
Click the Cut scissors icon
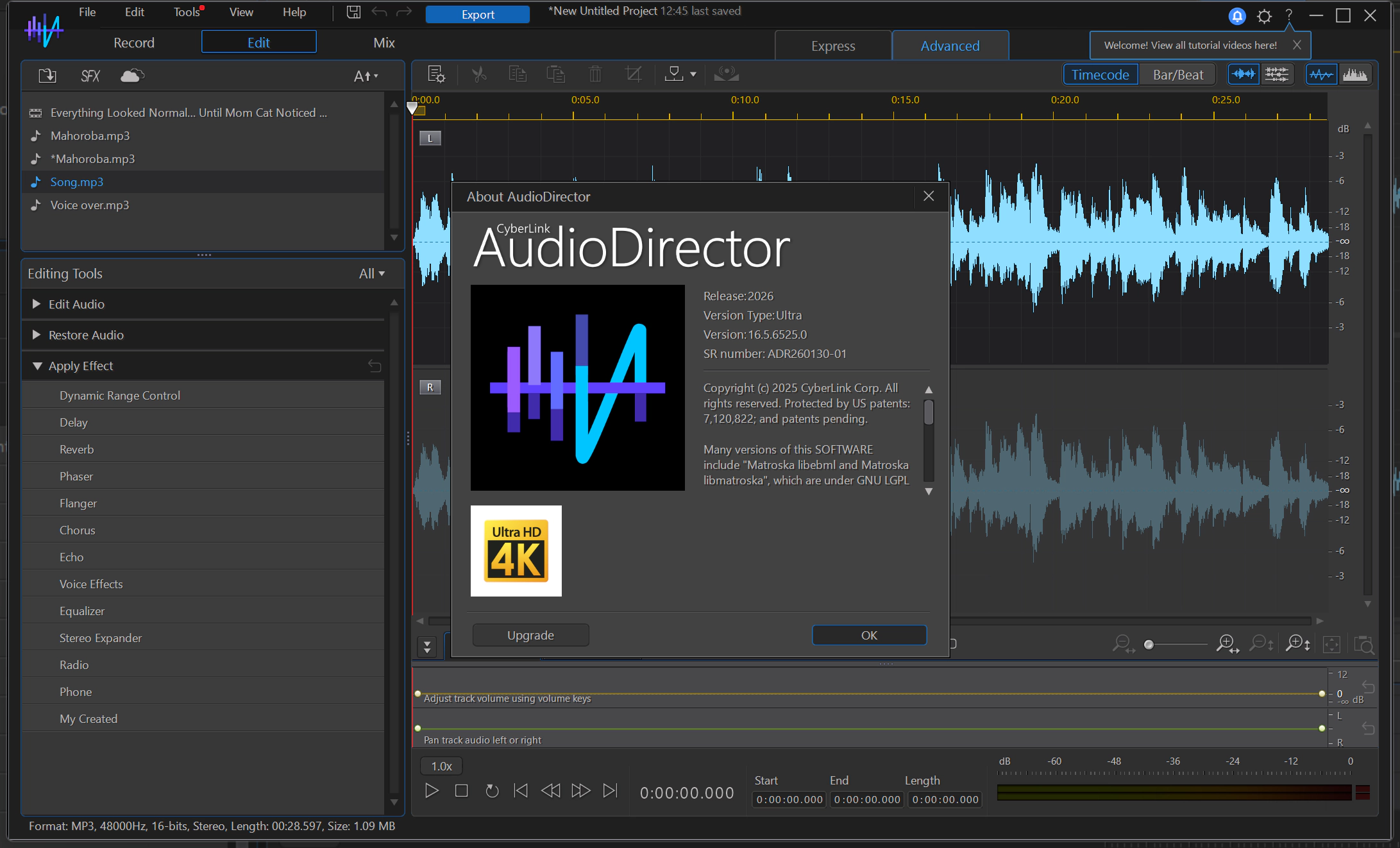pos(478,74)
